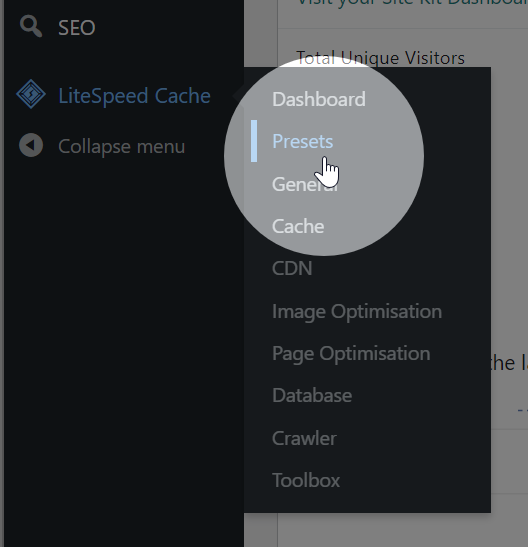The width and height of the screenshot is (528, 547).
Task: Collapse the sidebar via Collapse menu text
Action: [121, 146]
